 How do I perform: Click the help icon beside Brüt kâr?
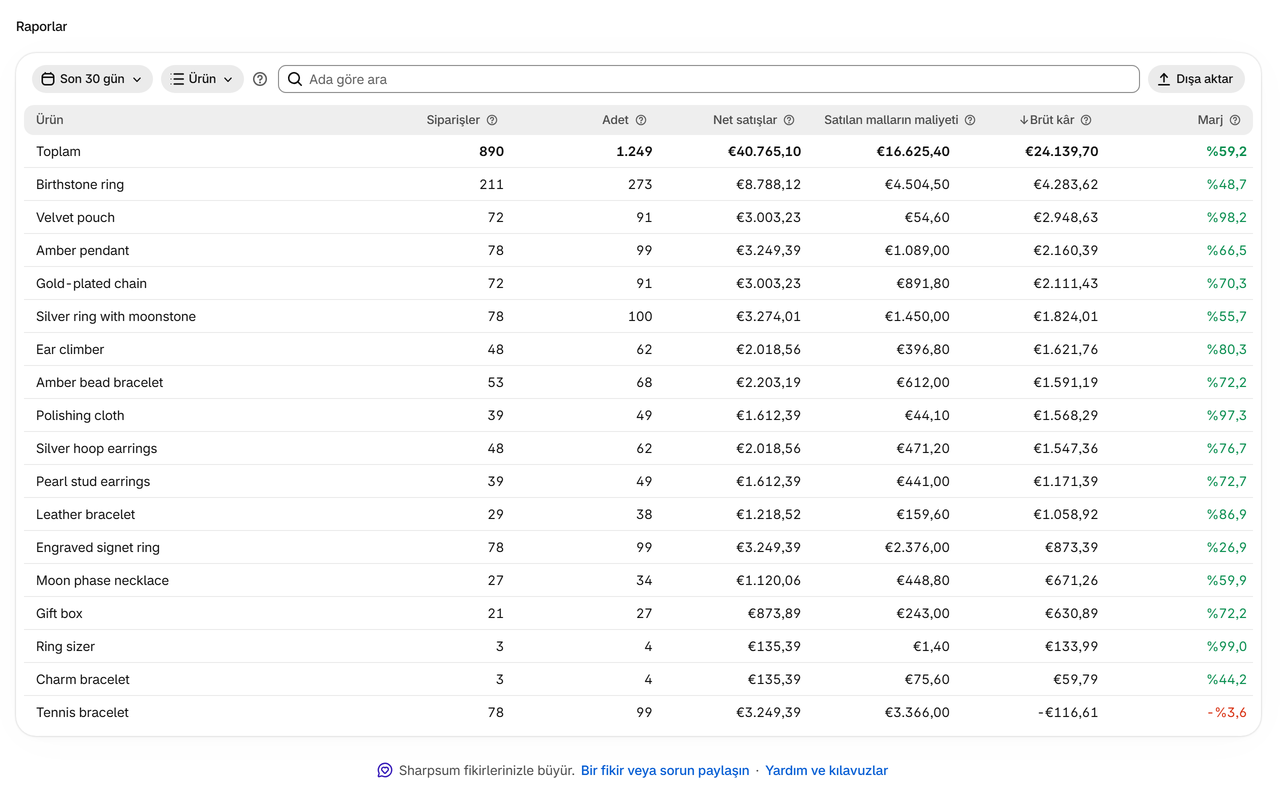tap(1086, 120)
